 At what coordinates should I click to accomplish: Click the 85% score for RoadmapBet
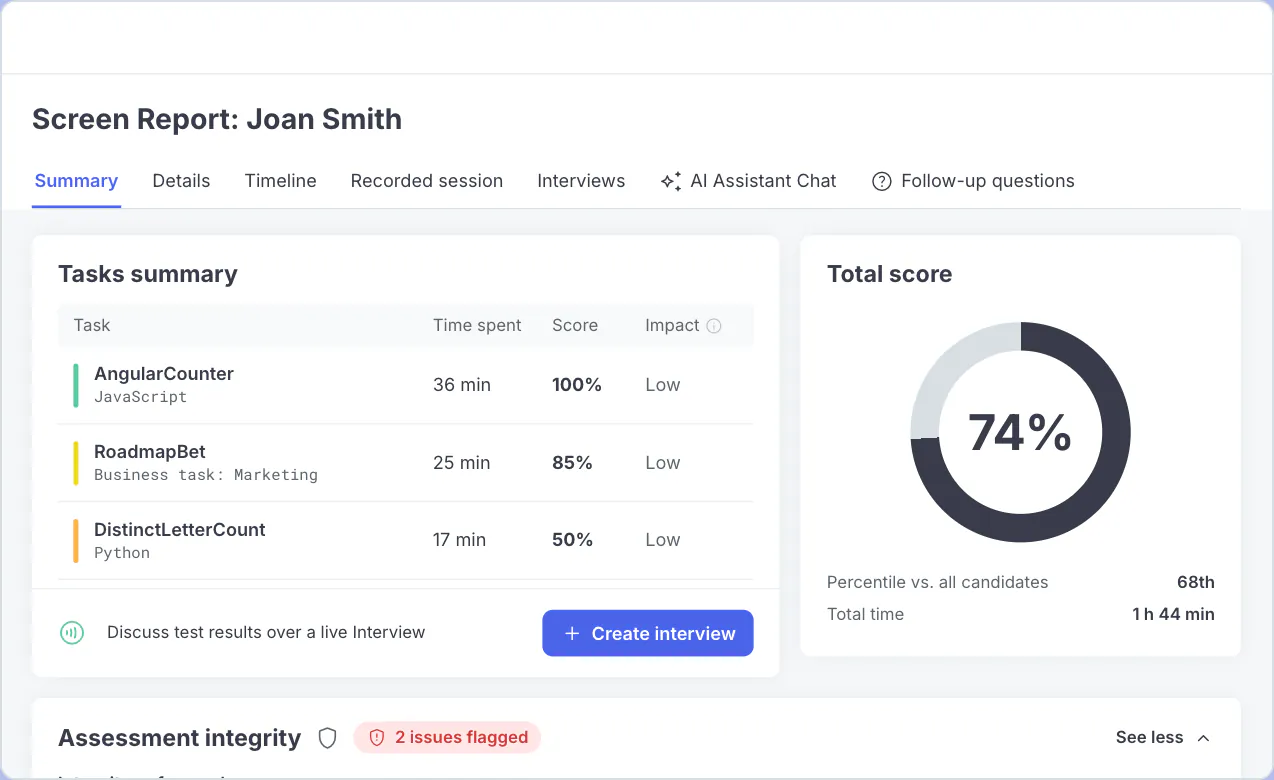point(572,463)
